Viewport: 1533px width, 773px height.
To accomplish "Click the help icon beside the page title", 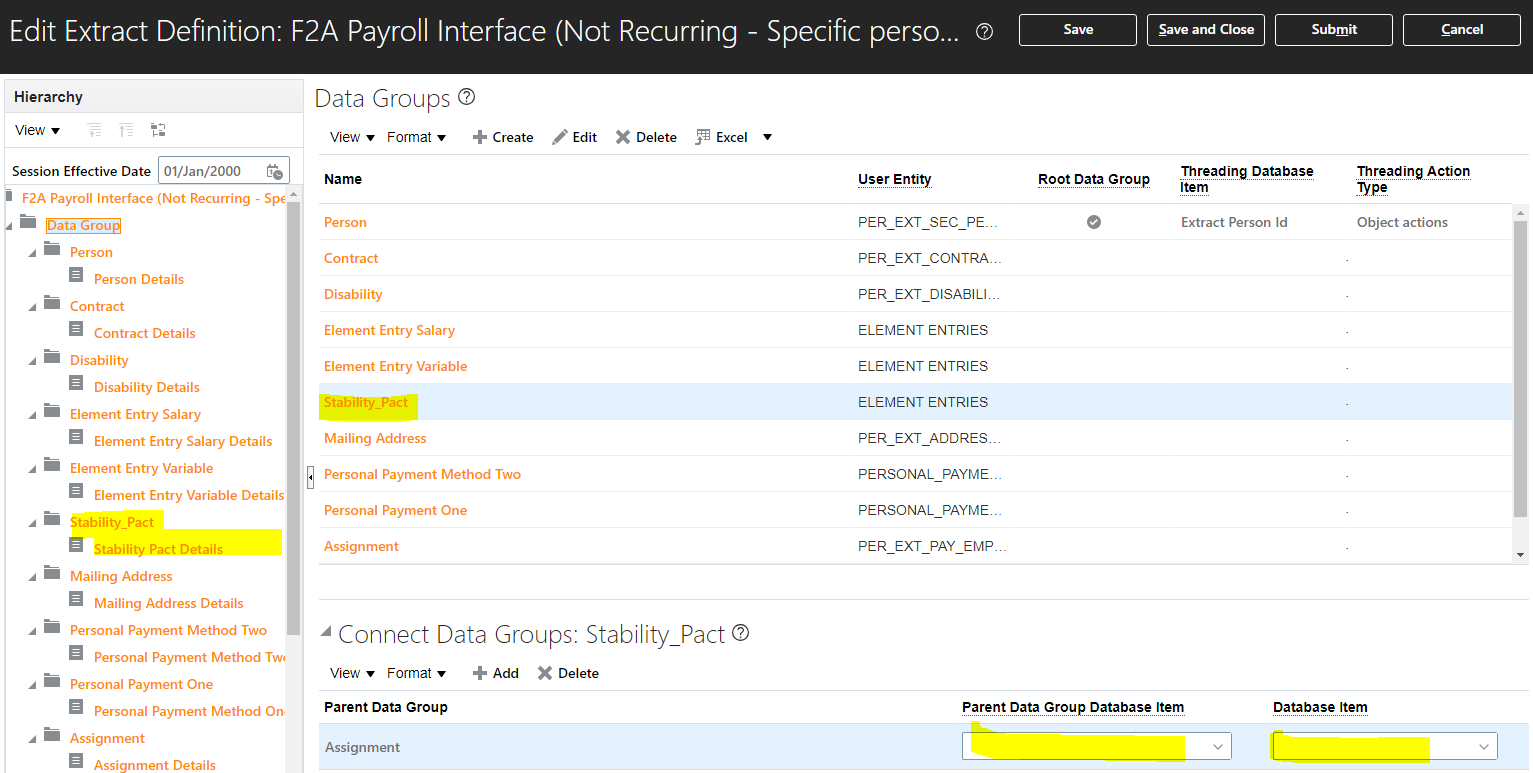I will (x=984, y=31).
